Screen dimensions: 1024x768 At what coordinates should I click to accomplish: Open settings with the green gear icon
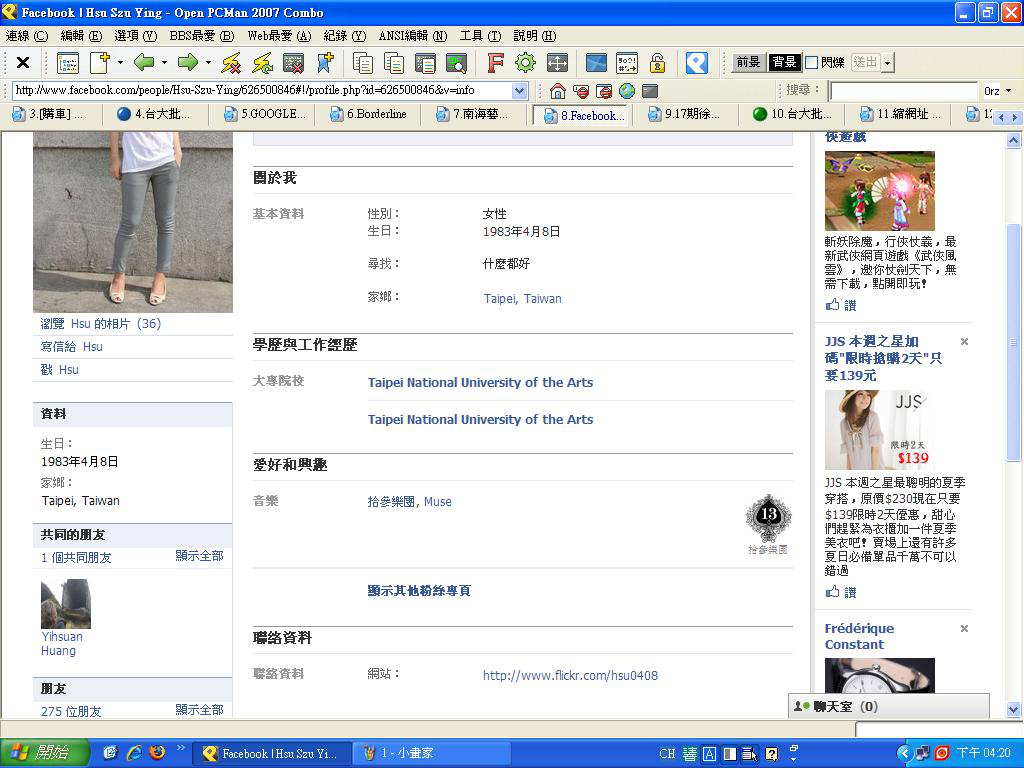525,63
